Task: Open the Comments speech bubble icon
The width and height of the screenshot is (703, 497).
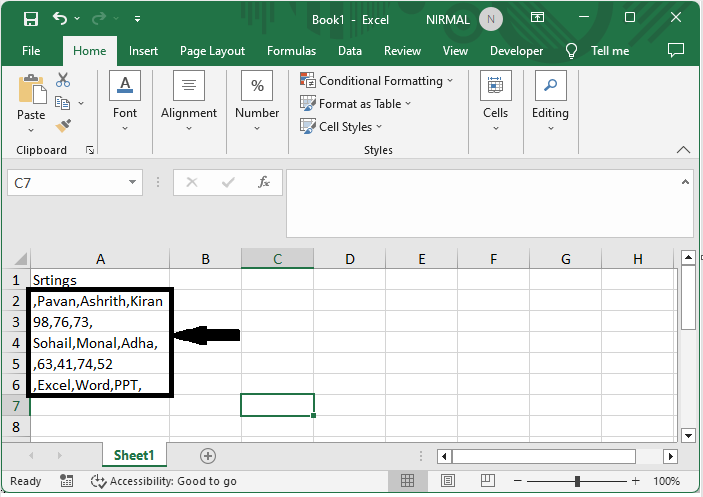Action: [676, 50]
